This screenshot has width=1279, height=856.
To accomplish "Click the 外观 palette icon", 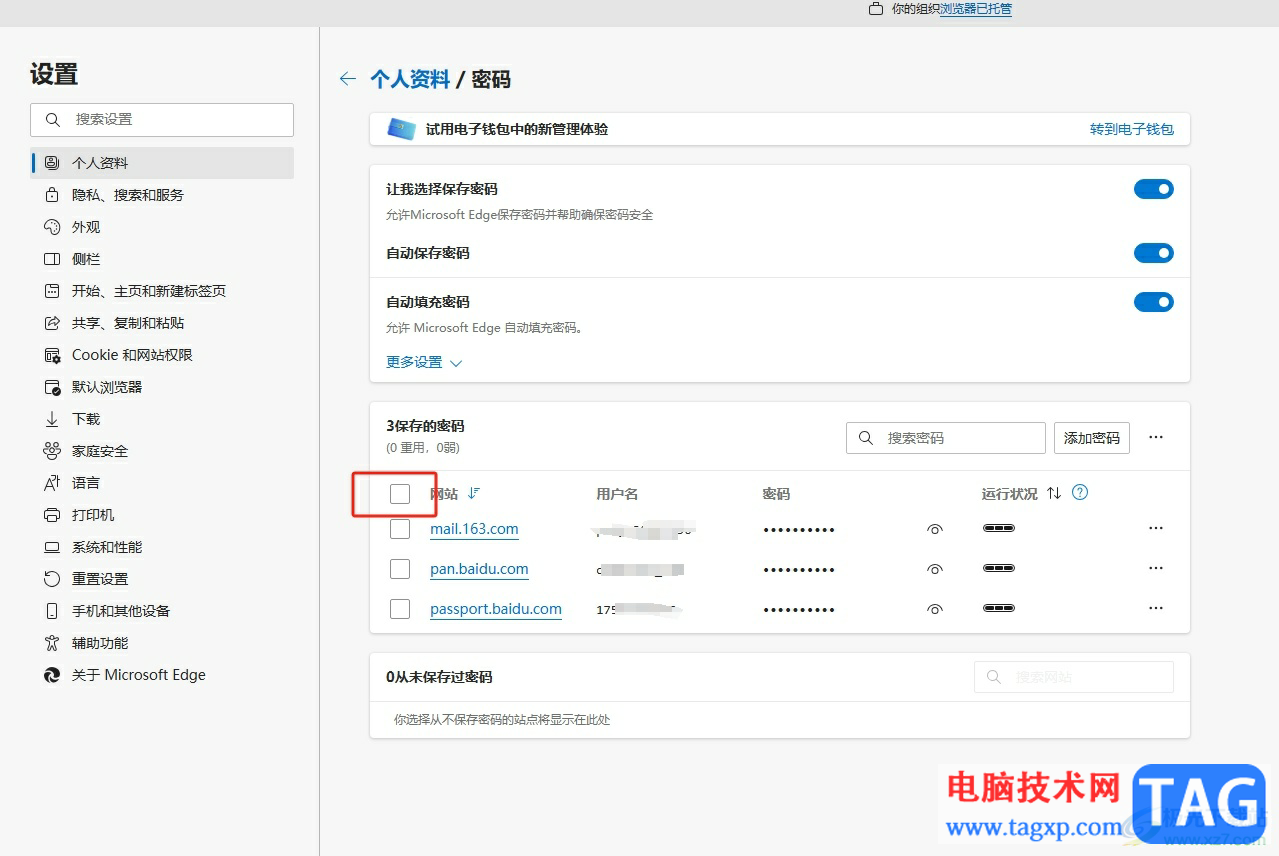I will pos(52,227).
